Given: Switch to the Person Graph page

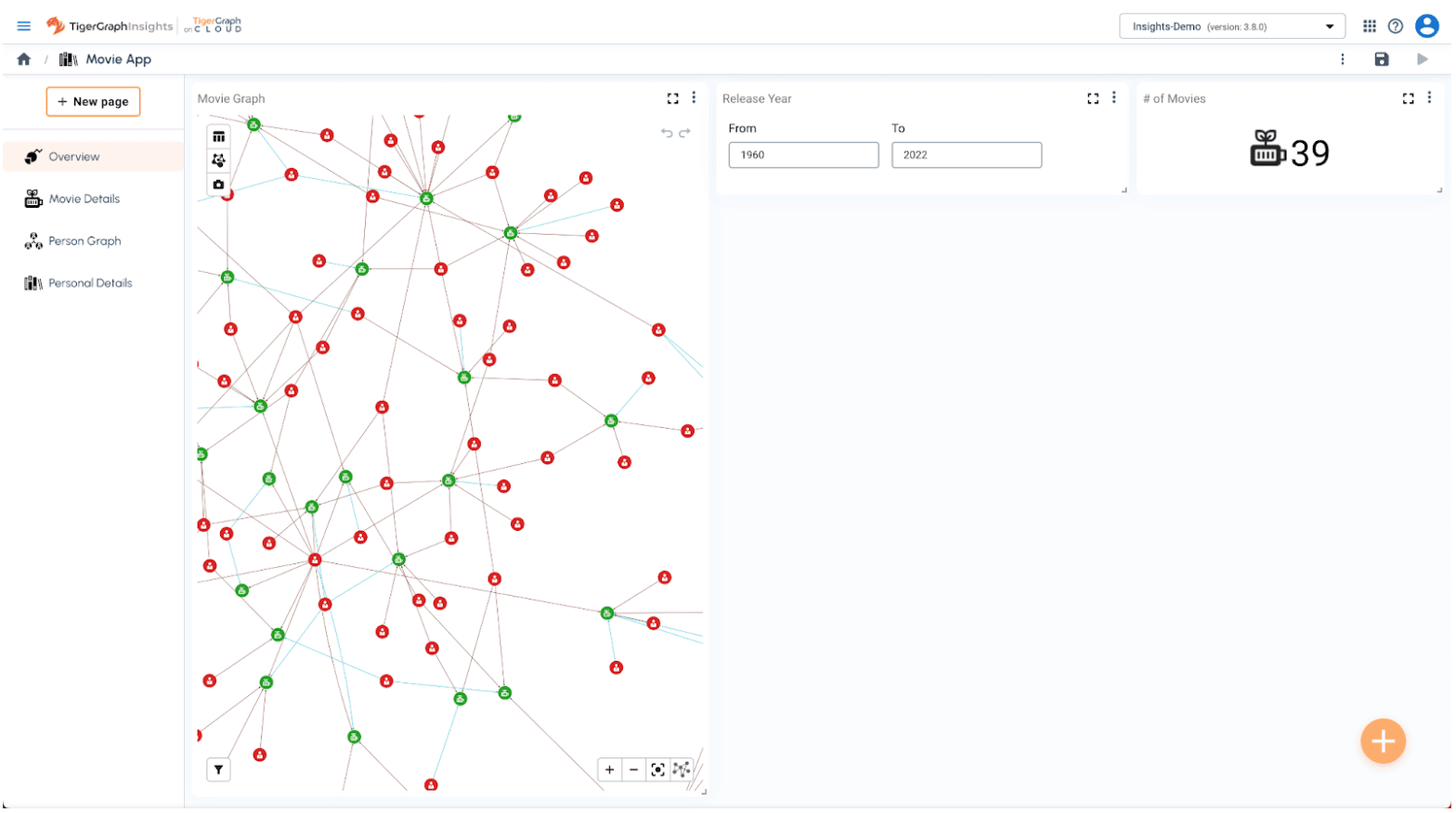Looking at the screenshot, I should [x=84, y=241].
